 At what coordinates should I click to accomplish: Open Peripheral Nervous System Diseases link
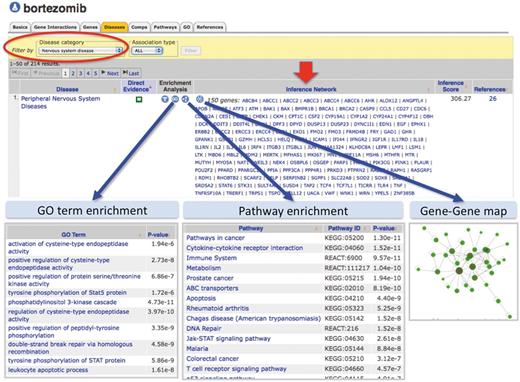[x=60, y=103]
